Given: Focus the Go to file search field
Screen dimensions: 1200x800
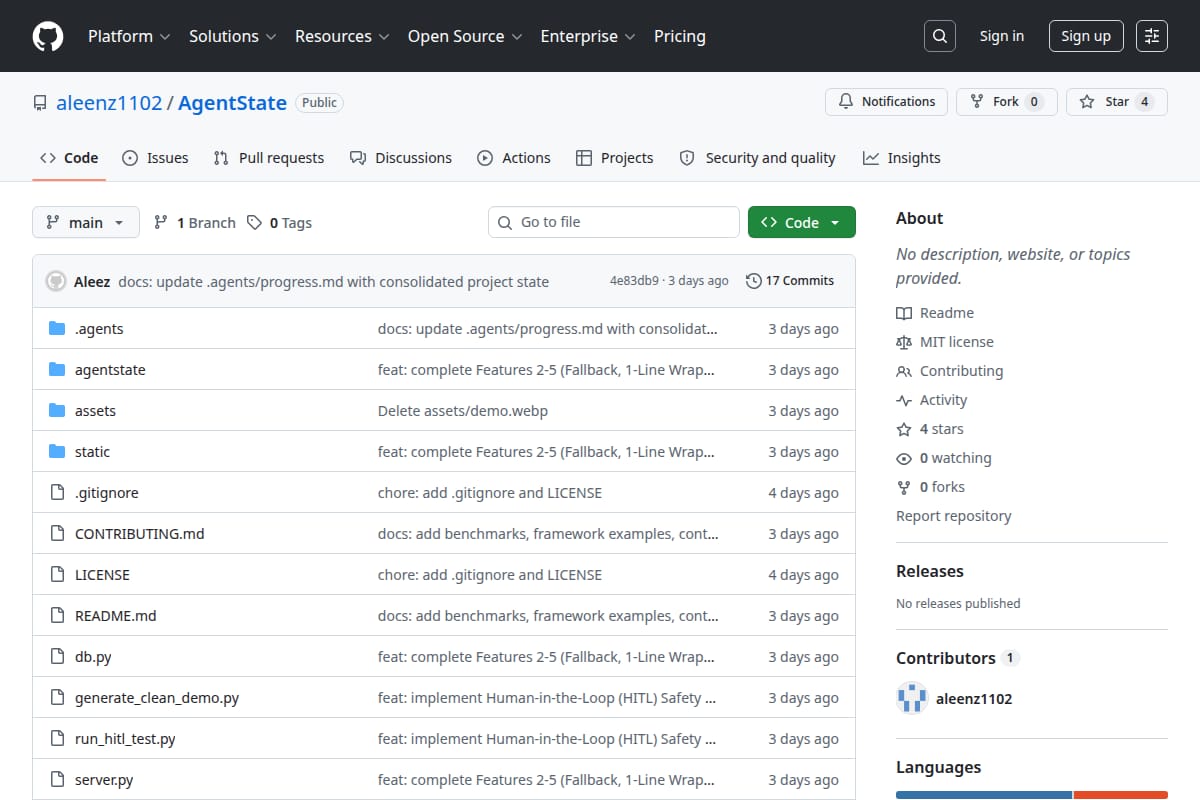Looking at the screenshot, I should click(x=614, y=222).
